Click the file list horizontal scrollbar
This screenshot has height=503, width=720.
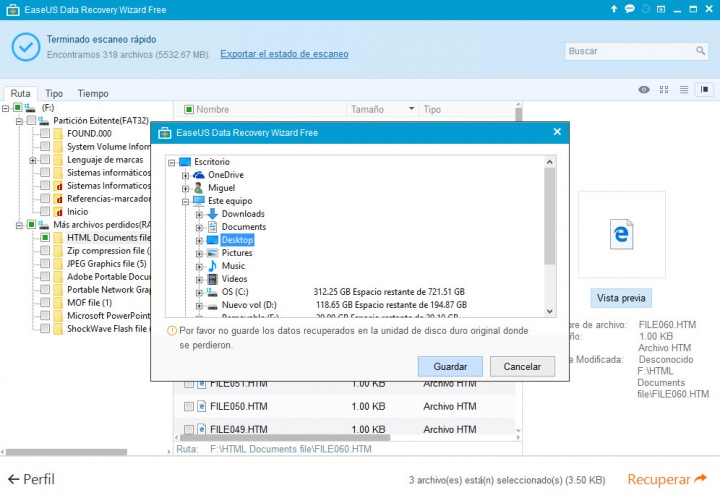[x=285, y=437]
